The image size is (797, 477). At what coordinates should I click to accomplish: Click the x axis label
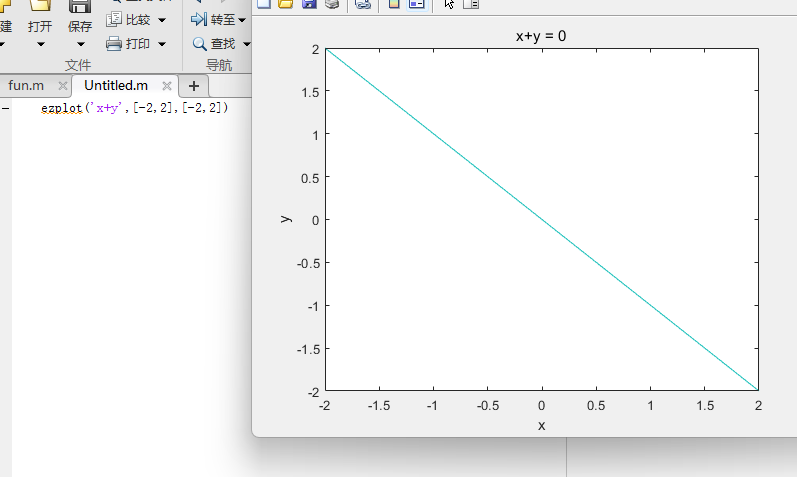(541, 426)
